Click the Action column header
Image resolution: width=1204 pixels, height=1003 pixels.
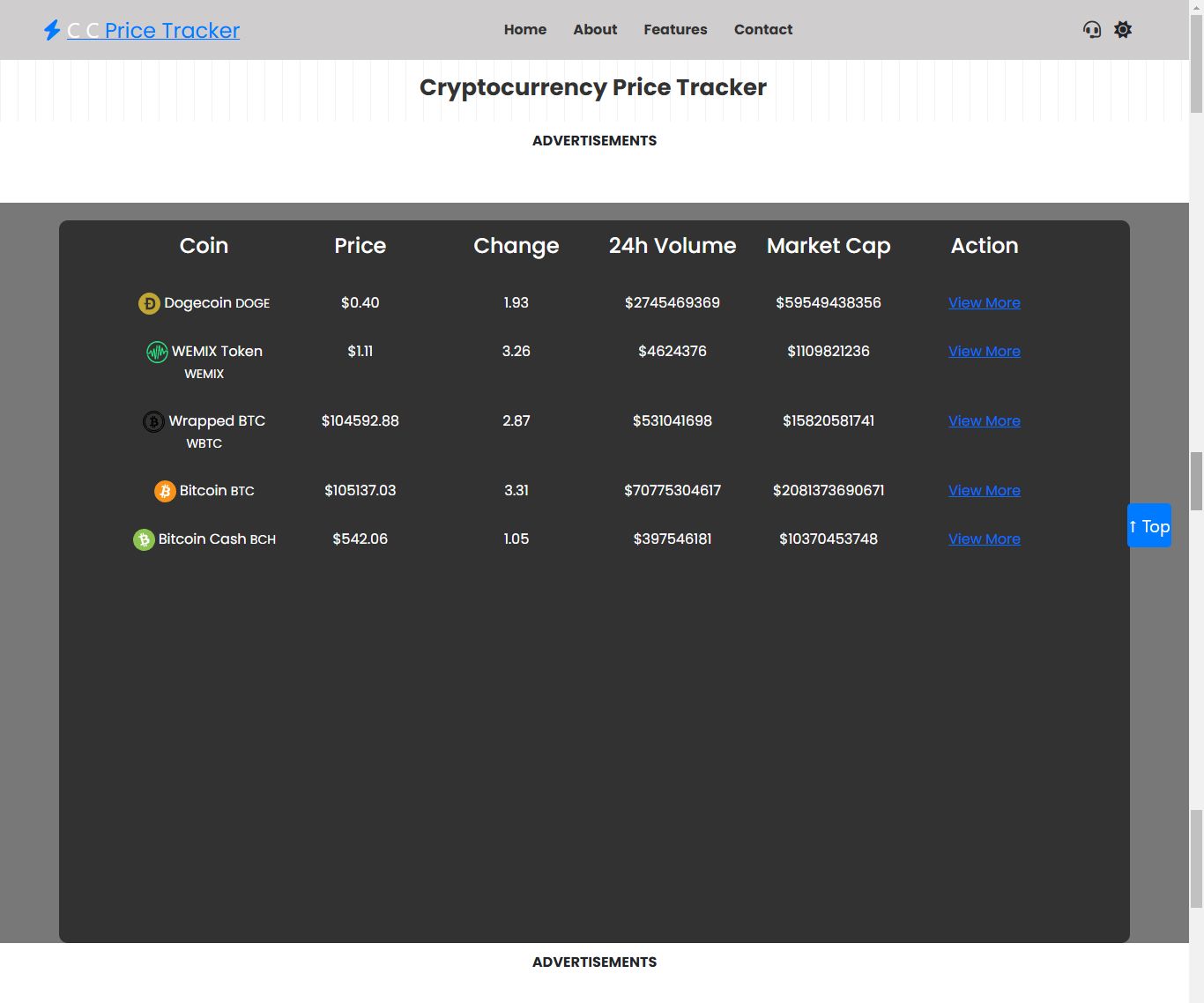985,246
